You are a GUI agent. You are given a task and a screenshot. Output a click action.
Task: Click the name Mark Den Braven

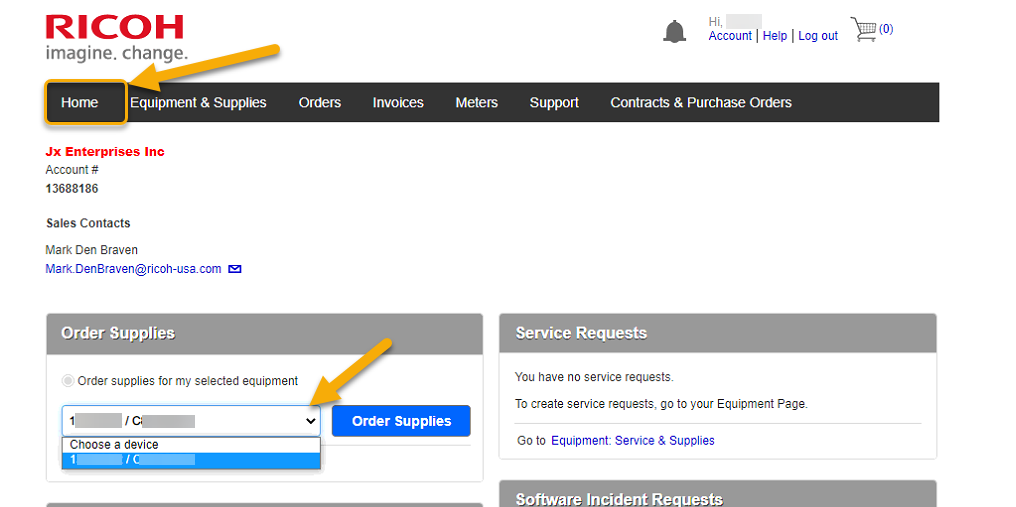(x=91, y=250)
